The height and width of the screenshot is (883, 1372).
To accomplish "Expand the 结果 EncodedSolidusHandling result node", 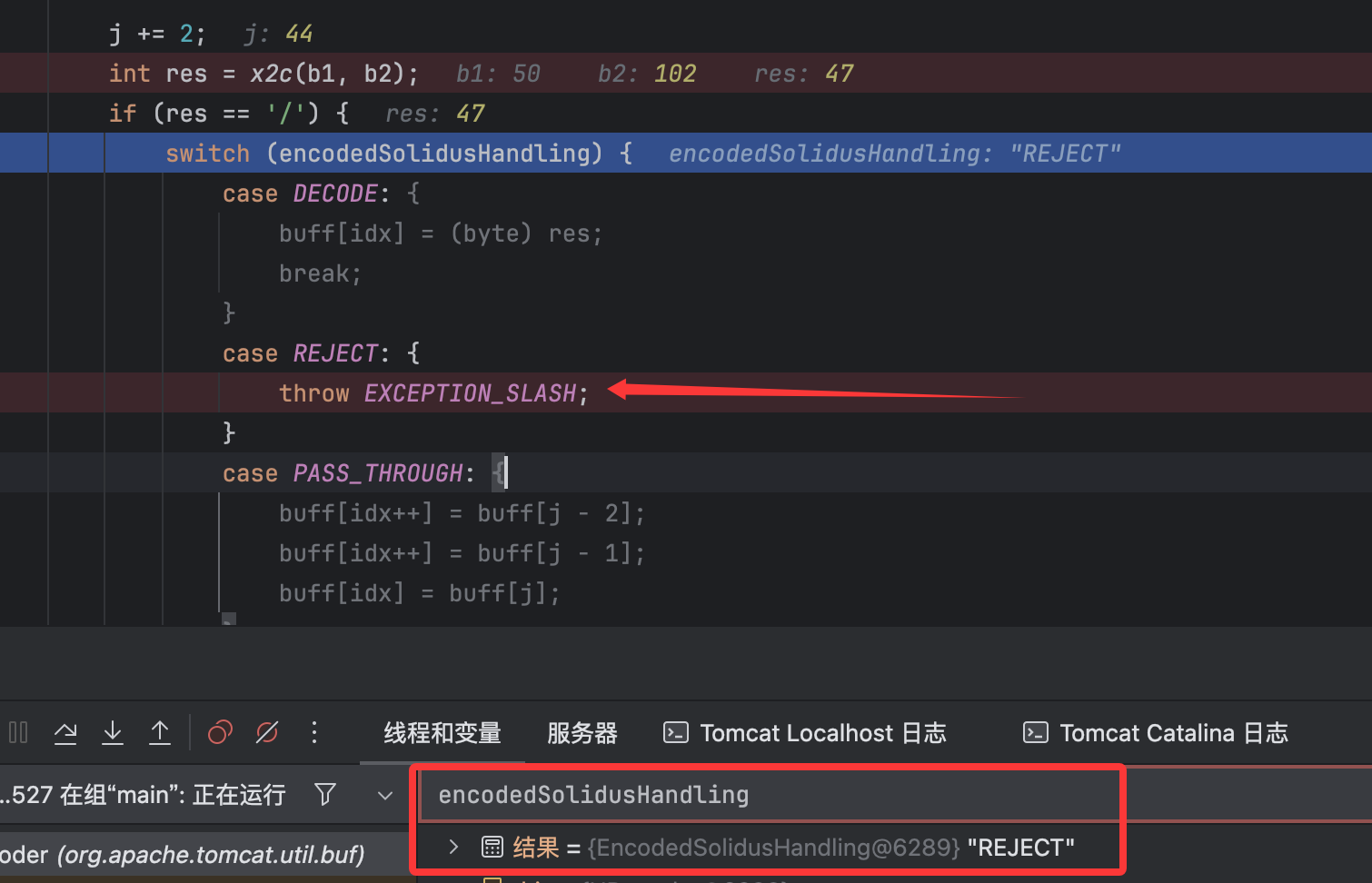I will click(454, 848).
